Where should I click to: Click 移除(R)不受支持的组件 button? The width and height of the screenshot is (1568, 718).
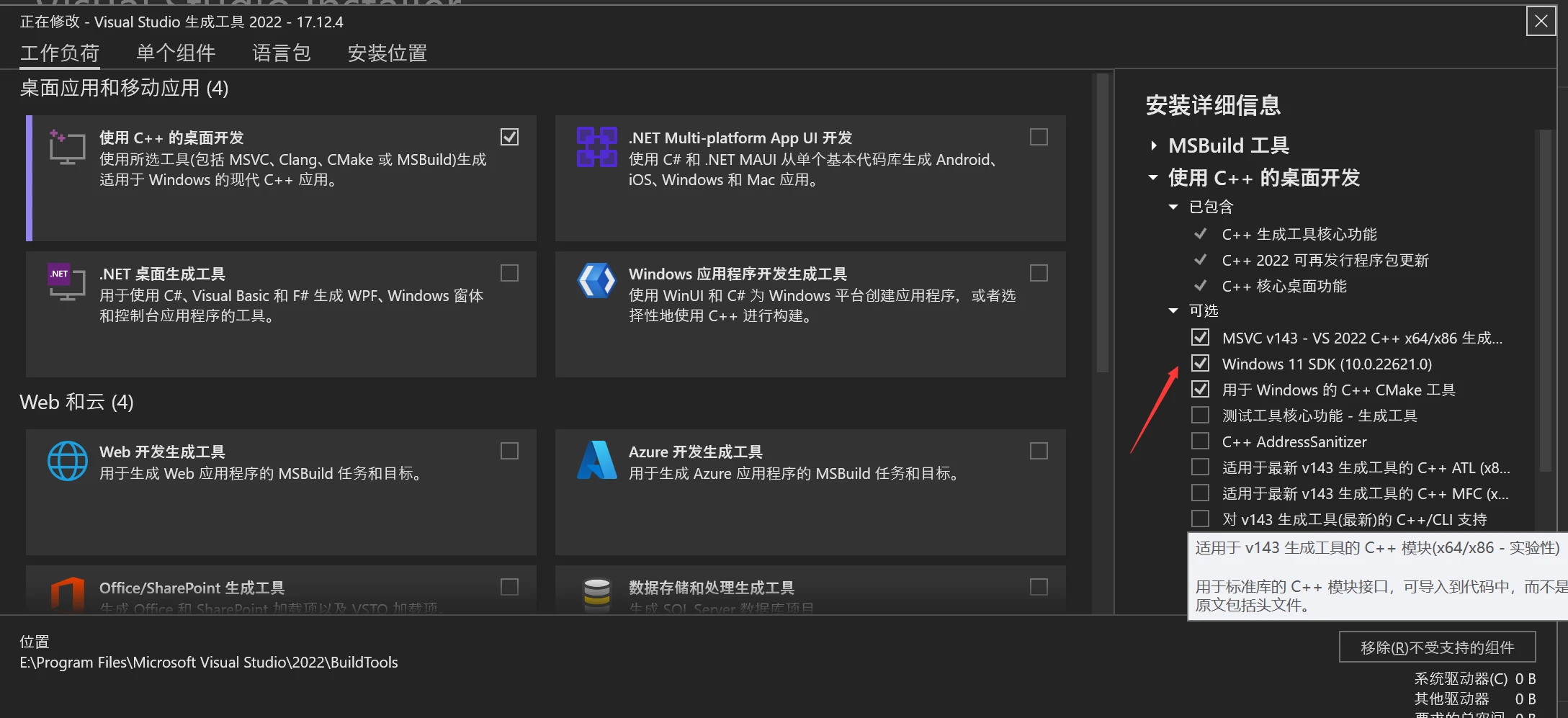(1438, 647)
